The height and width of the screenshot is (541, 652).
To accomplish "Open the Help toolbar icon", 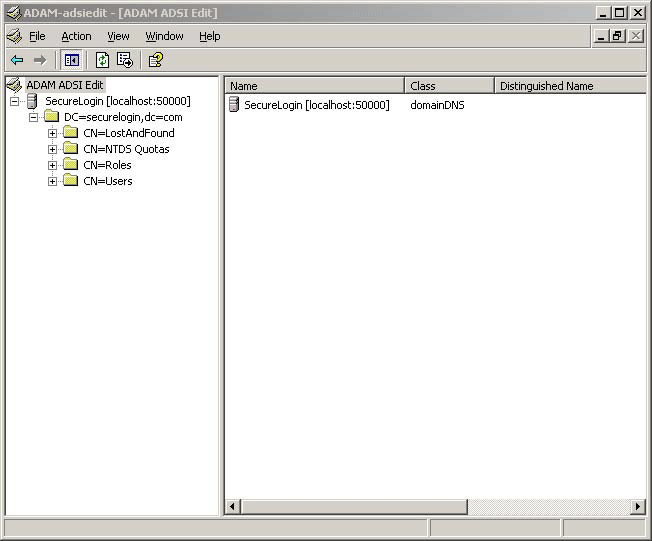I will click(156, 60).
